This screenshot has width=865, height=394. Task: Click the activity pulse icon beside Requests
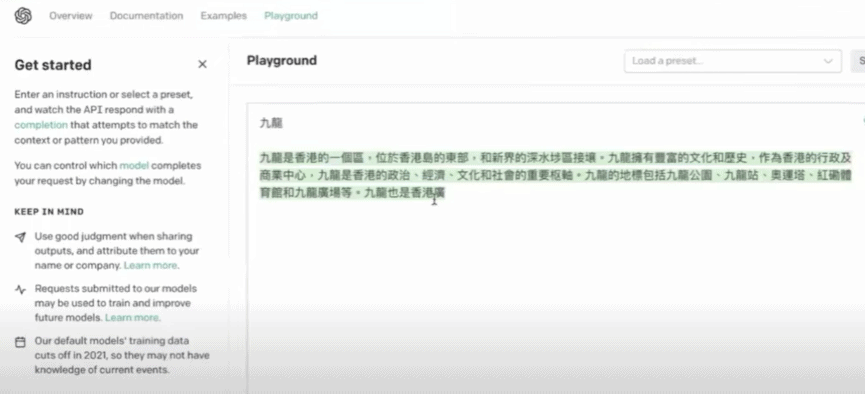[20, 289]
